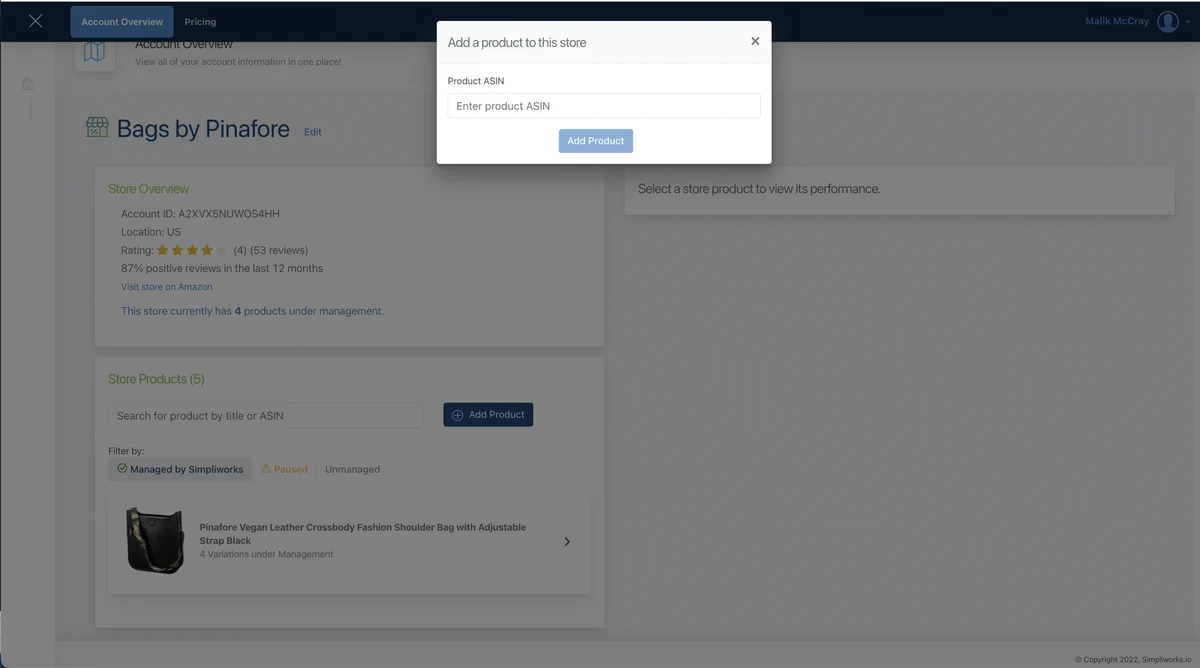Screen dimensions: 1200x668
Task: Select the Pinafore Vegan Leather Crossbody product title
Action: [x=363, y=534]
